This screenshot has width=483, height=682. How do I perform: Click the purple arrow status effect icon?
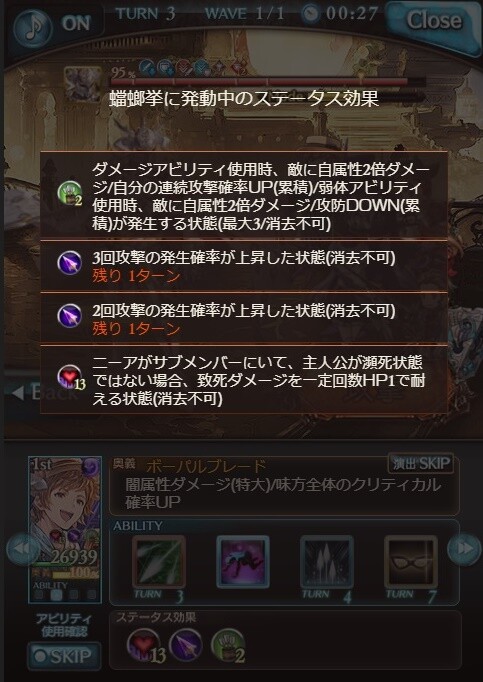185,645
